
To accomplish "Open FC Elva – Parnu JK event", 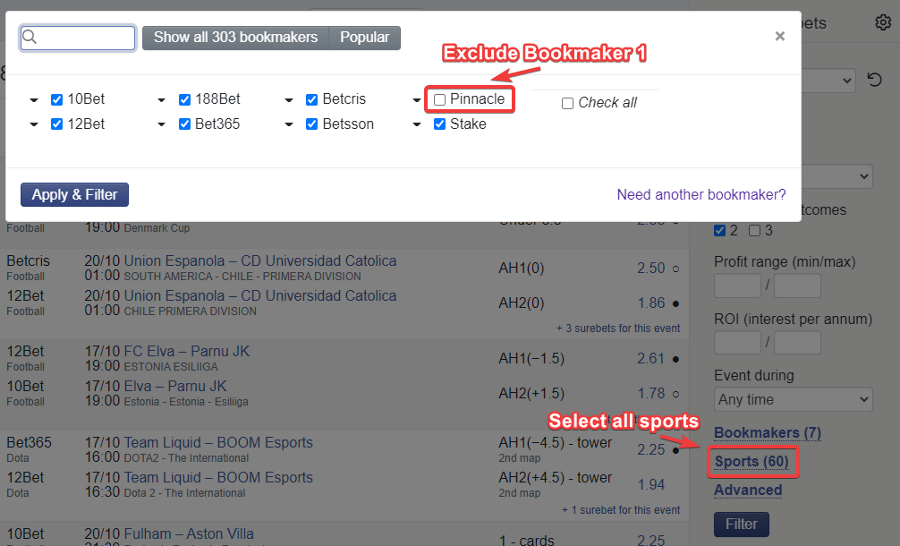I will [x=187, y=351].
